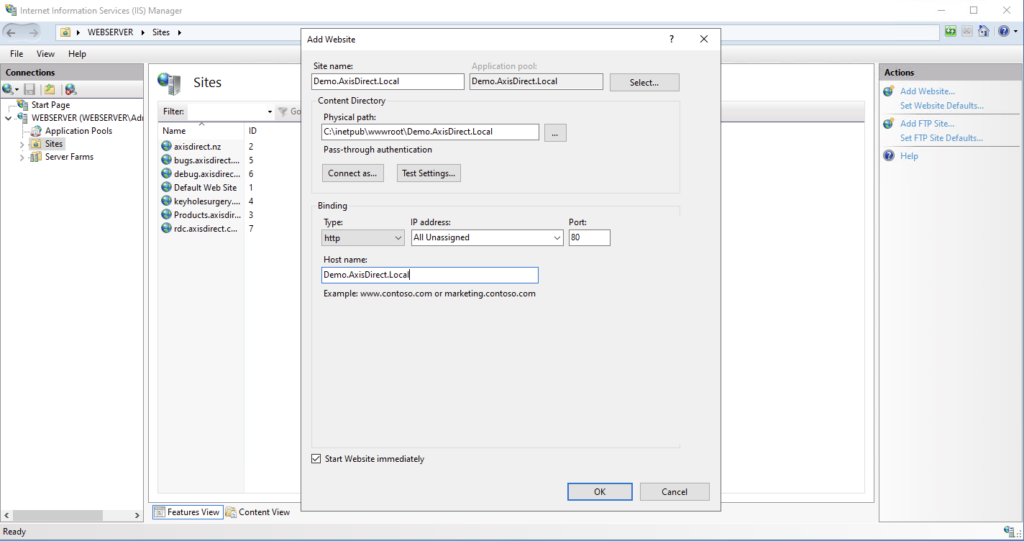The height and width of the screenshot is (541, 1024).
Task: Click WEBSERVER in the breadcrumb
Action: [x=110, y=32]
